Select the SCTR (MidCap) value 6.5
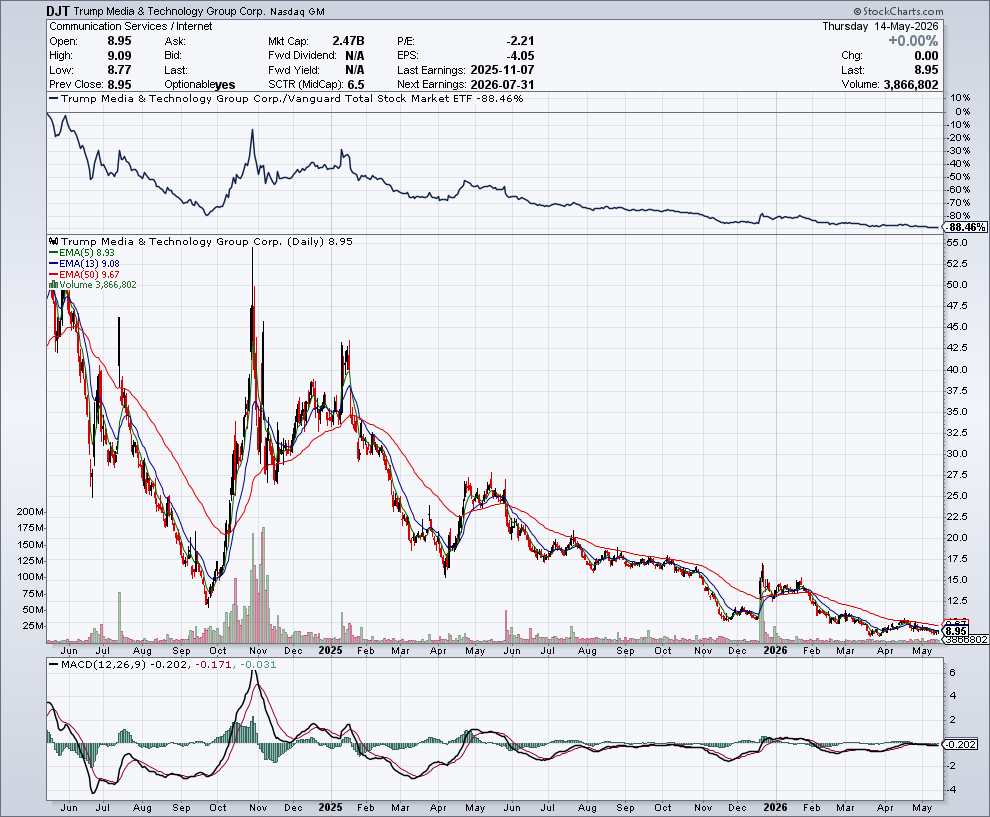The height and width of the screenshot is (817, 990). 356,85
